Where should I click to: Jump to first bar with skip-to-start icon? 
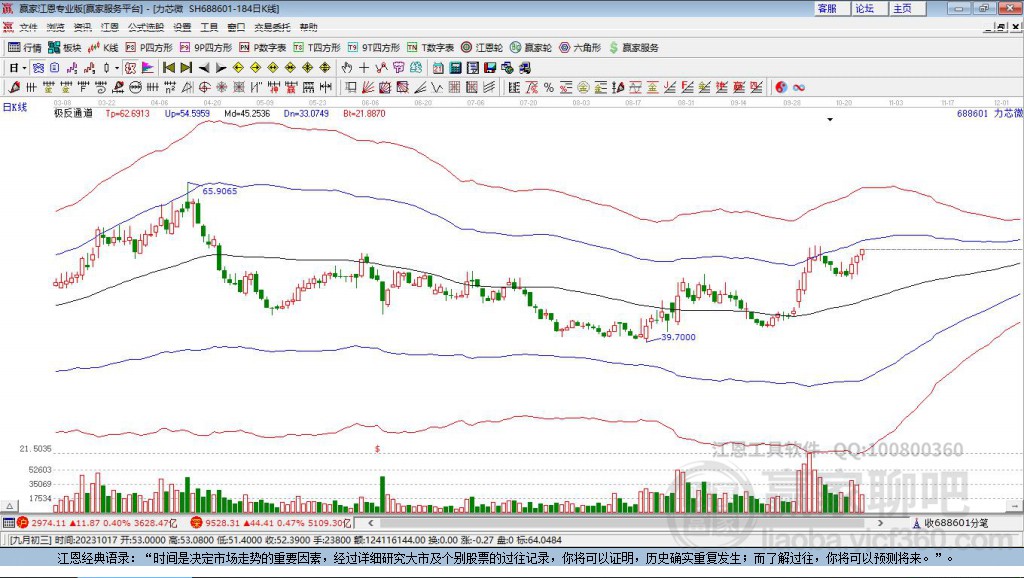(x=169, y=68)
